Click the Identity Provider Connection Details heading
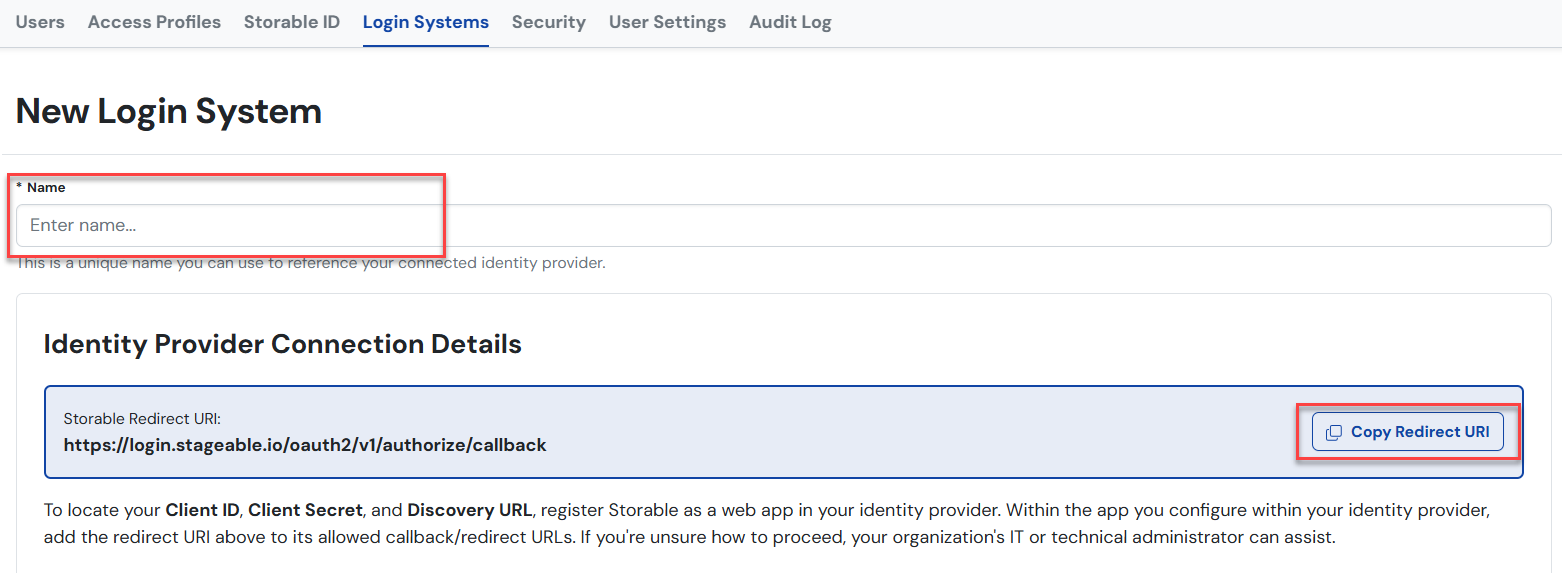This screenshot has width=1562, height=573. pos(283,344)
